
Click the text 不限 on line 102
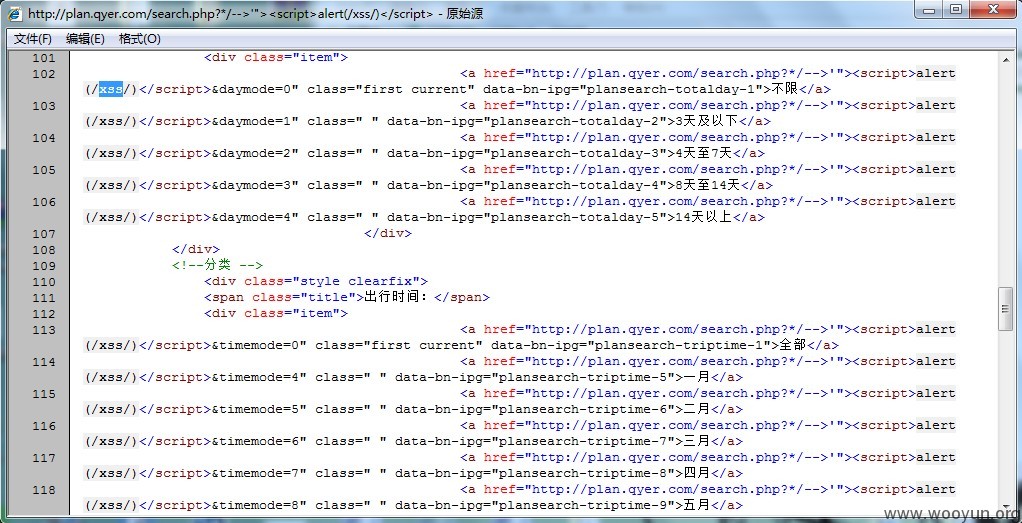784,89
